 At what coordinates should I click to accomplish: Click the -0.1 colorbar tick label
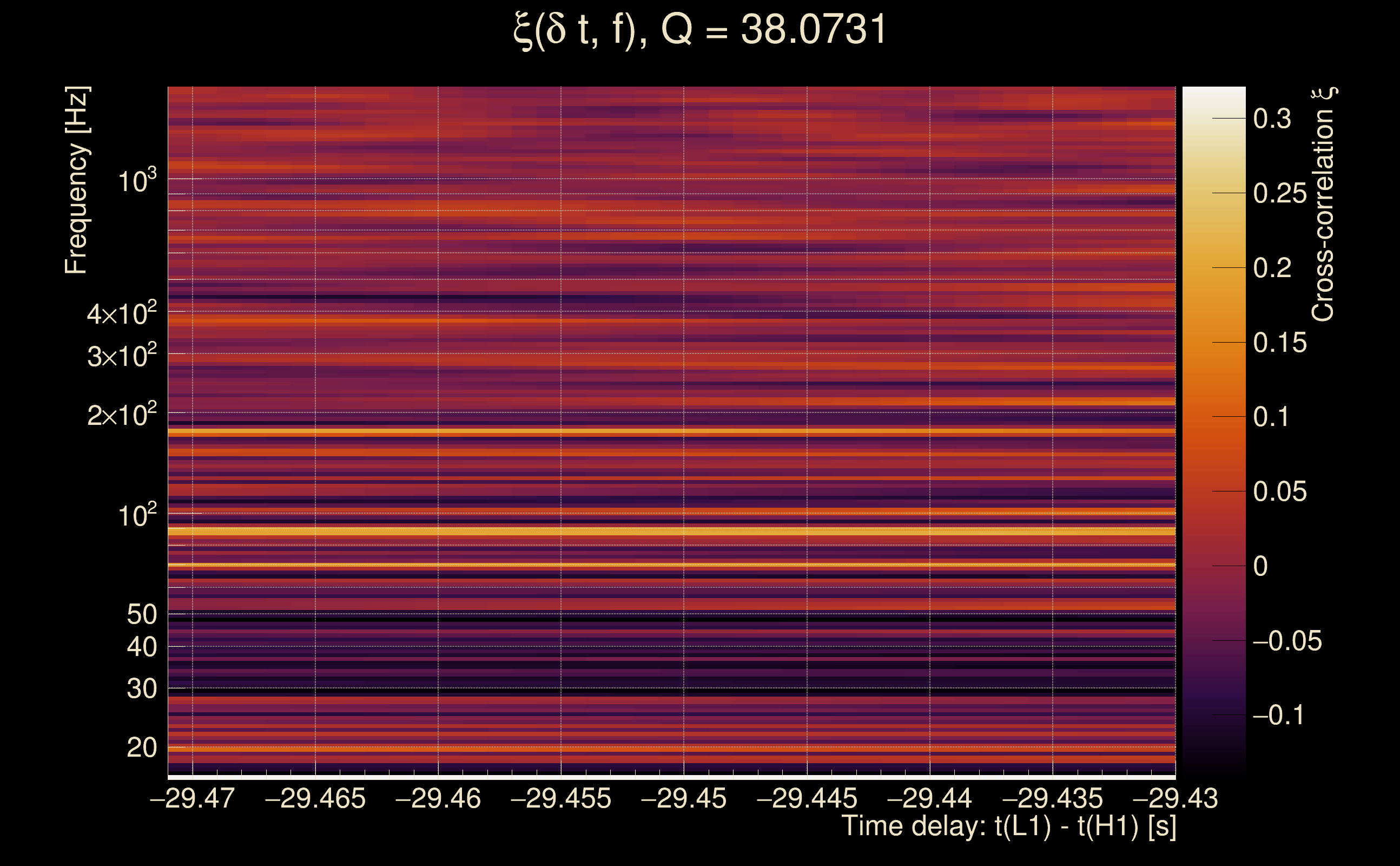point(1278,716)
